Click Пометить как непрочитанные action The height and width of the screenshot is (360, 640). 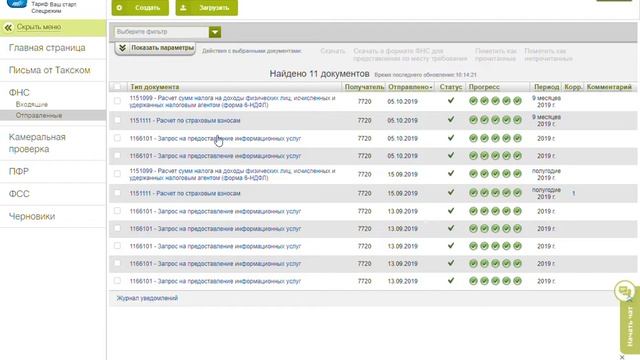click(548, 55)
